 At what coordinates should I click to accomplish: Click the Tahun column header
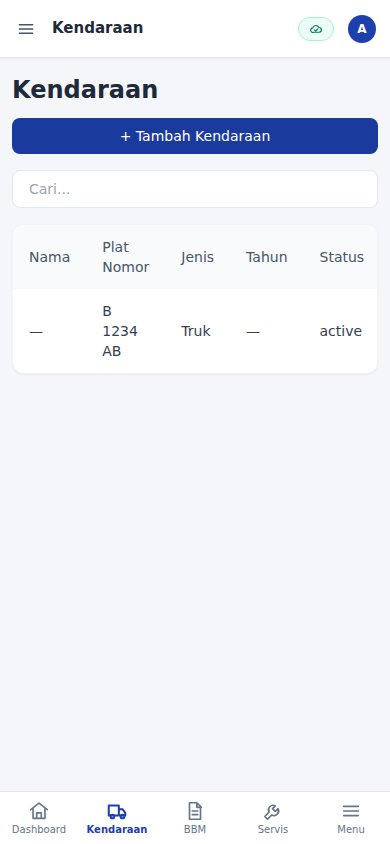click(267, 257)
